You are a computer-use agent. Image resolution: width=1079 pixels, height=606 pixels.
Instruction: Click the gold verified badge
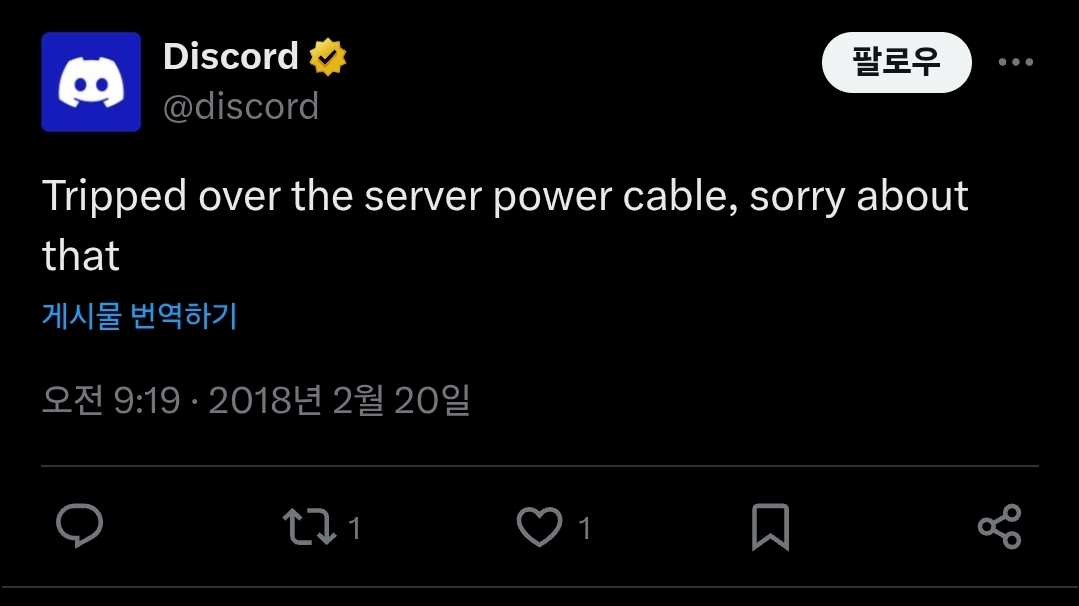[x=327, y=57]
